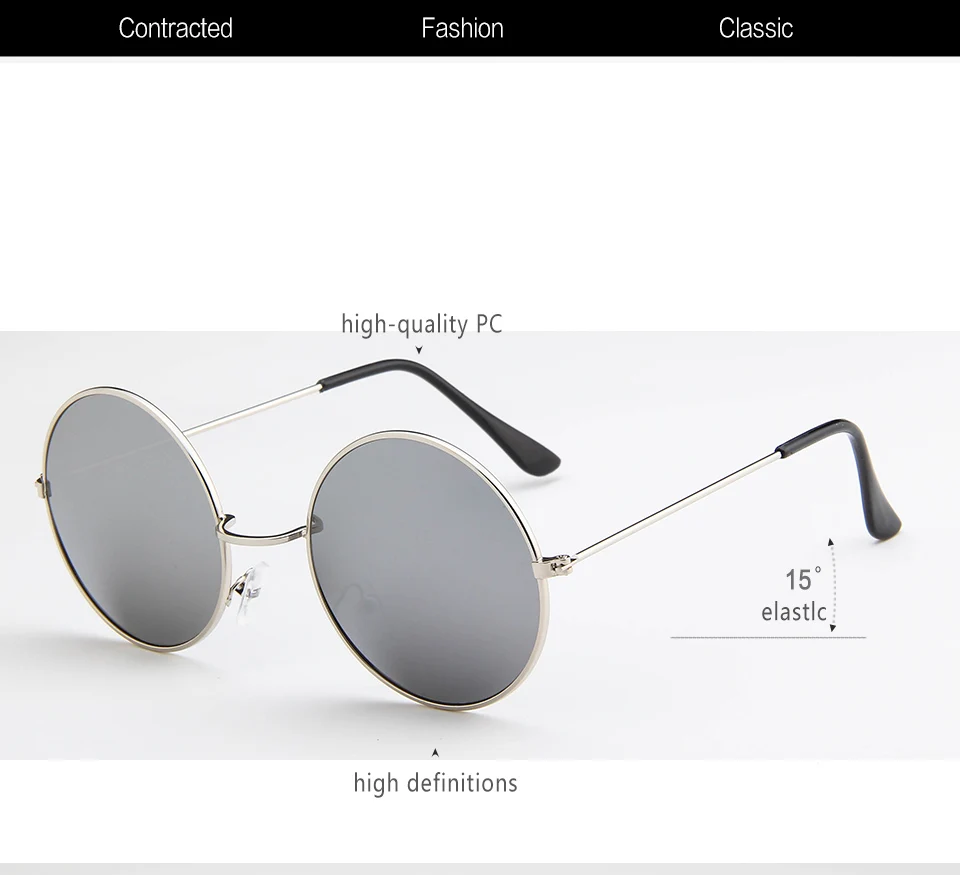Click the dotted horizontal elastic baseline
The image size is (960, 875).
768,637
